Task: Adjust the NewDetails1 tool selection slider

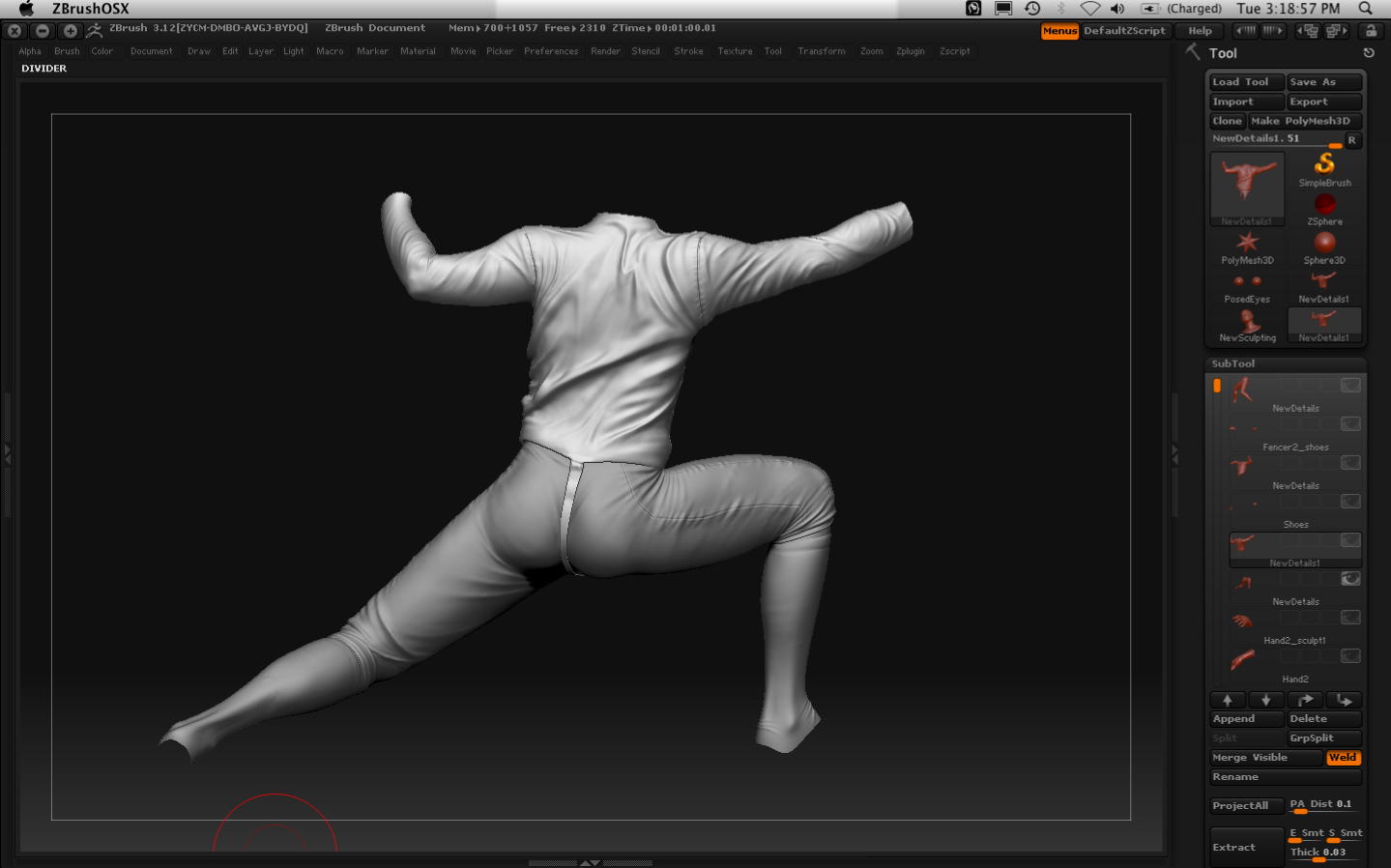Action: tap(1277, 140)
